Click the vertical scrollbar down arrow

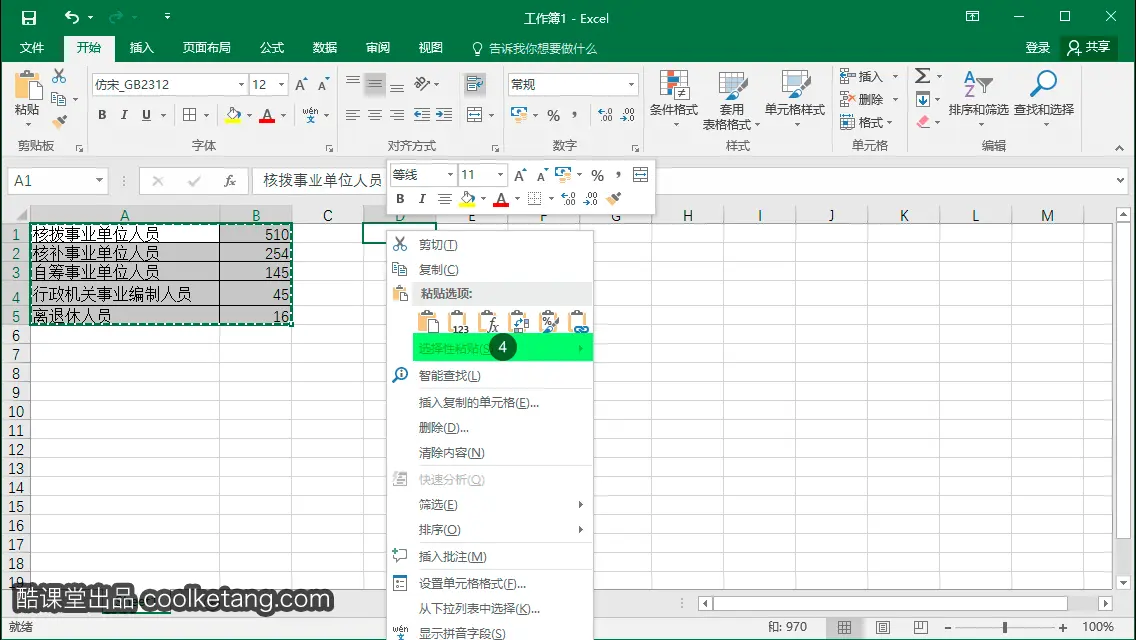(1123, 582)
